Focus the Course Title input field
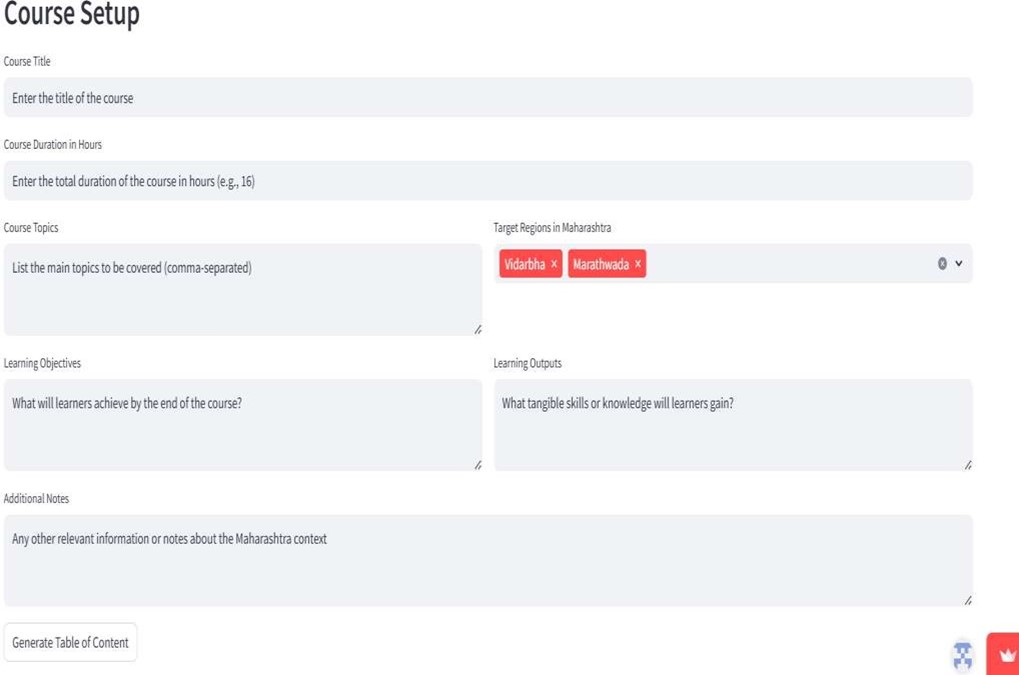The height and width of the screenshot is (675, 1019). 488,97
